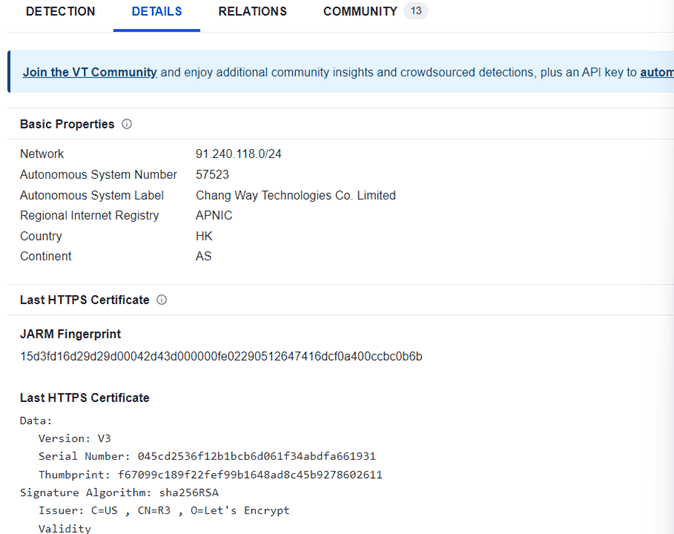Click the JARM Fingerprint hash value
674x534 pixels.
[221, 357]
